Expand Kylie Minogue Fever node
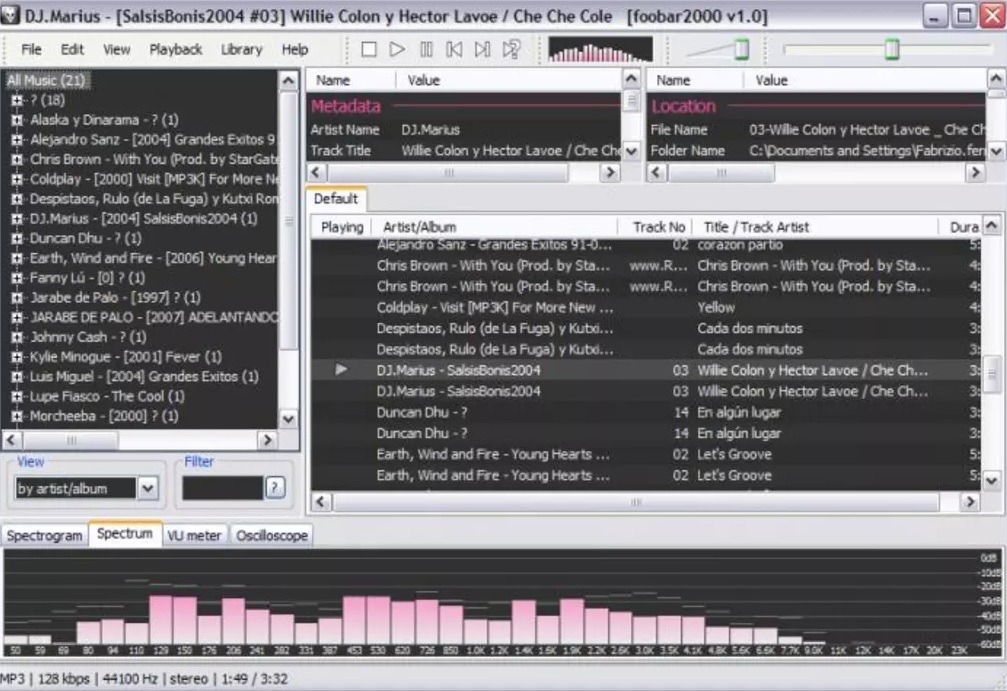This screenshot has width=1007, height=691. (17, 357)
